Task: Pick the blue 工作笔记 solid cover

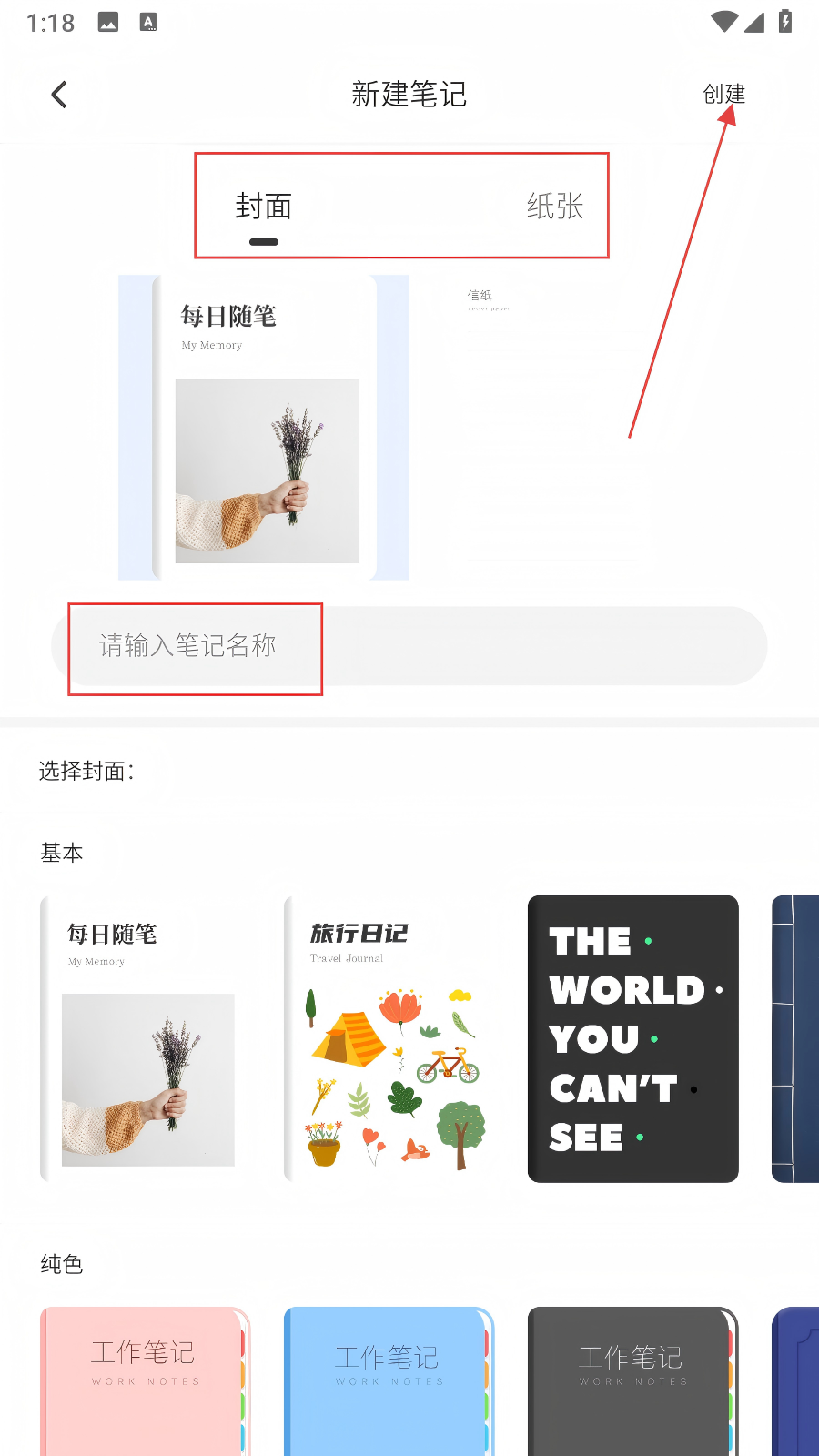Action: coord(389,1381)
